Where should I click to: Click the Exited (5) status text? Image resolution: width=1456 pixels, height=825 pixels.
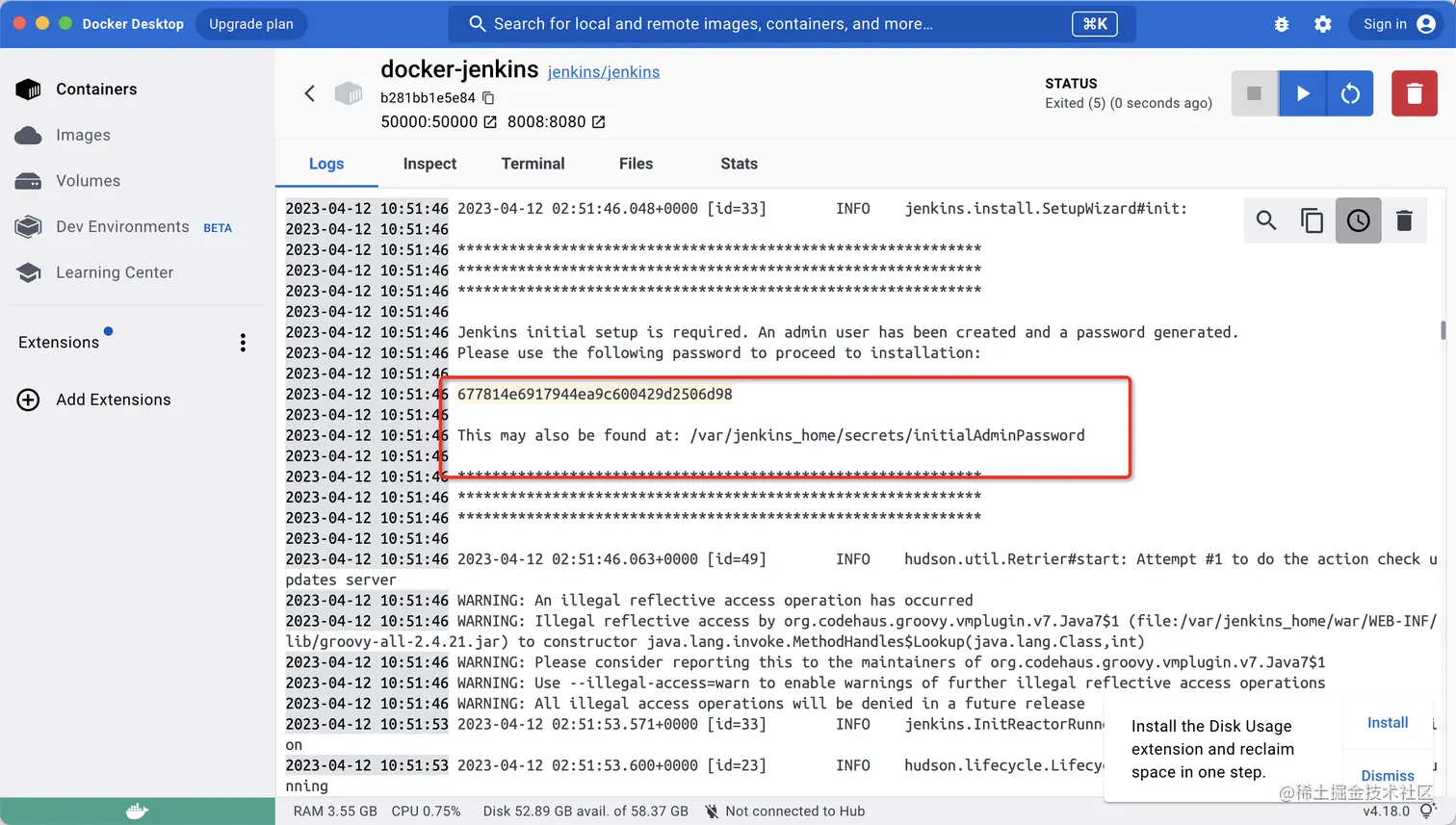[x=1129, y=103]
